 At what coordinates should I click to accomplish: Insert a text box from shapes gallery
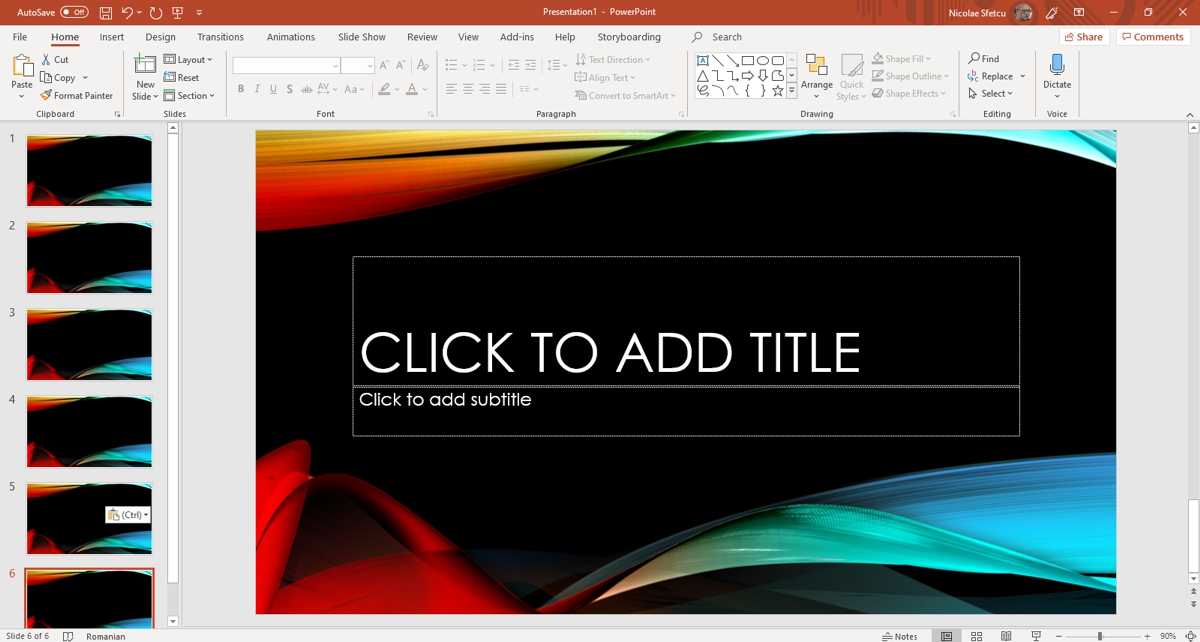click(703, 61)
